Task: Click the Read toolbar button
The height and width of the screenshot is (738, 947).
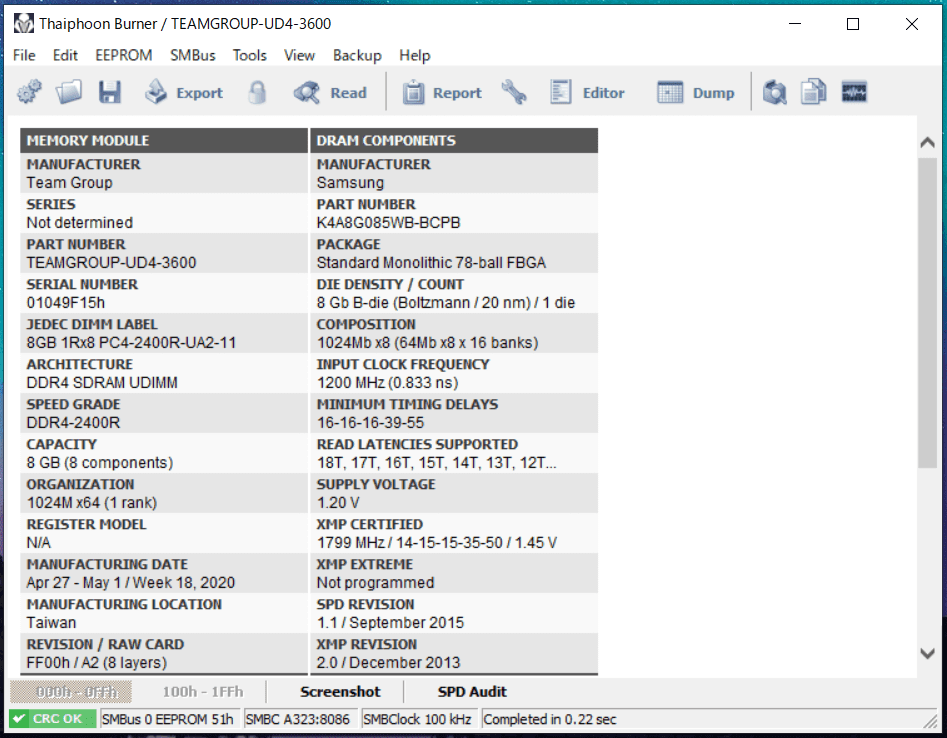Action: (330, 92)
